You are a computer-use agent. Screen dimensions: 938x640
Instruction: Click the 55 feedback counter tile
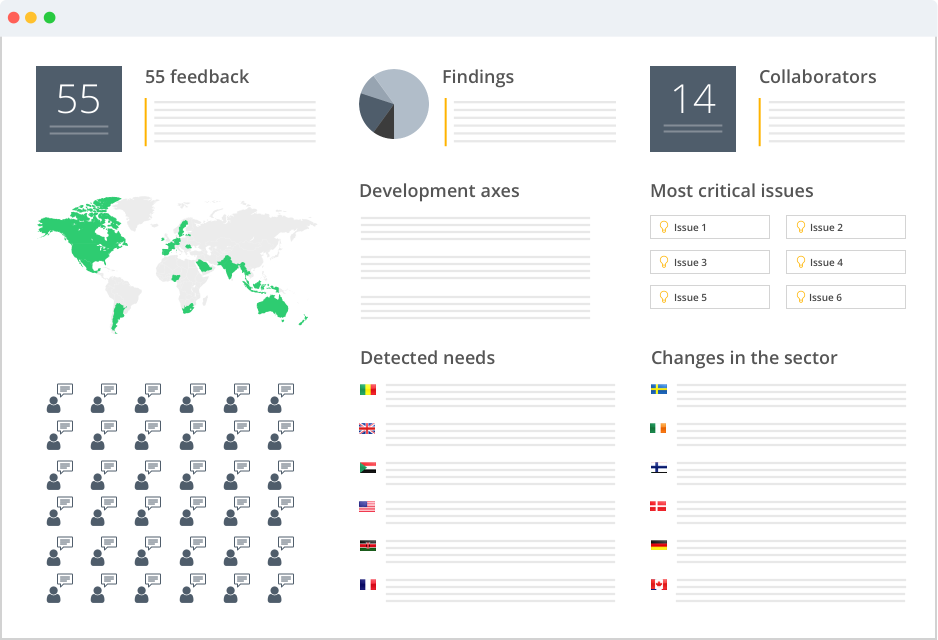pyautogui.click(x=79, y=109)
